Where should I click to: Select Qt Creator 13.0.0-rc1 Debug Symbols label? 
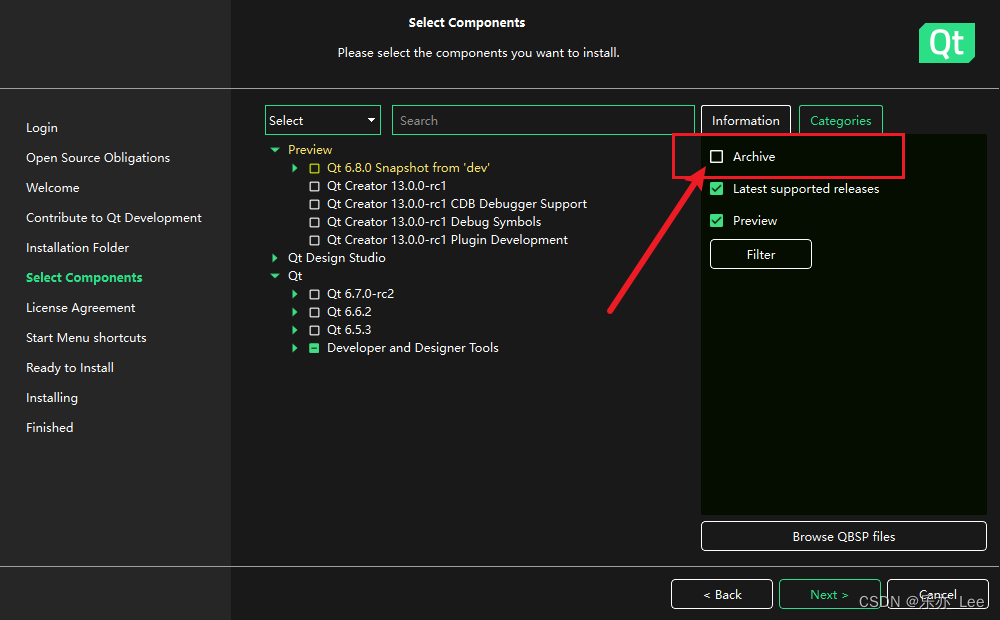pyautogui.click(x=434, y=221)
